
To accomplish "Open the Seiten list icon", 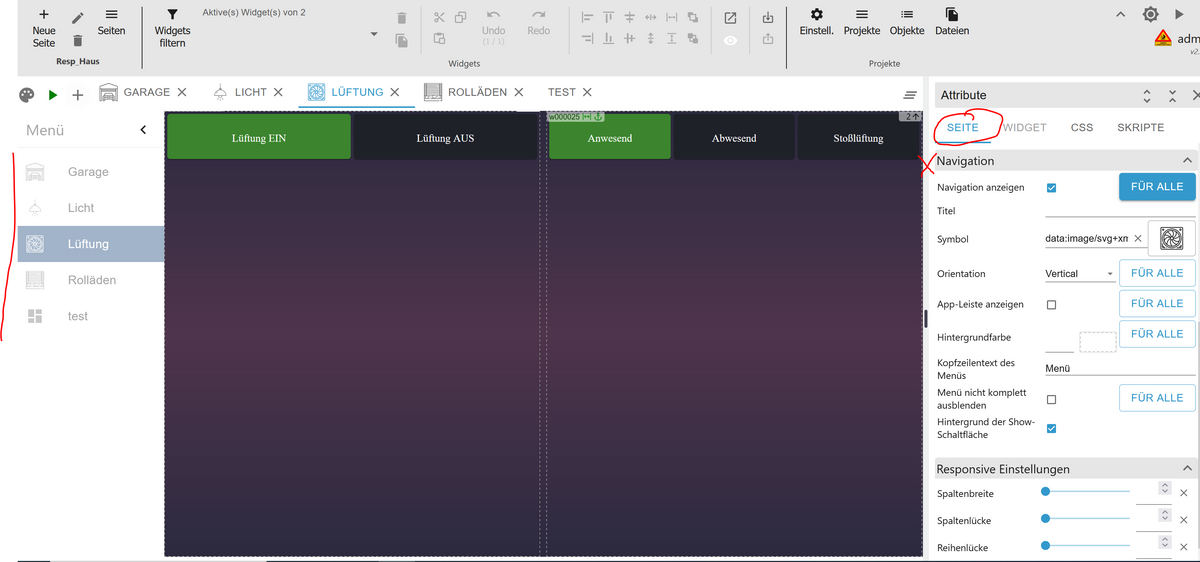I will point(111,15).
